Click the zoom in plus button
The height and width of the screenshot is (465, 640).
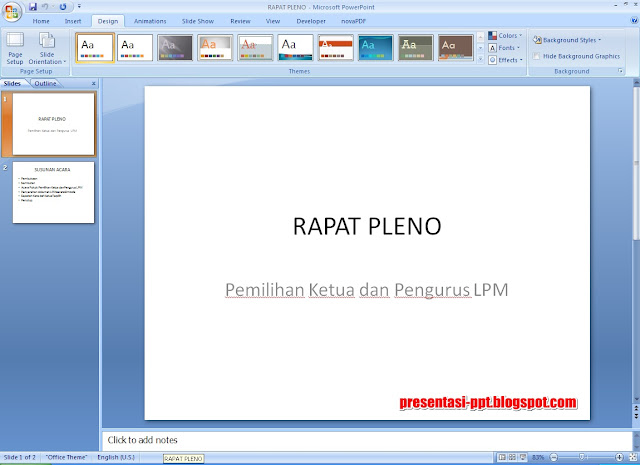tap(617, 457)
